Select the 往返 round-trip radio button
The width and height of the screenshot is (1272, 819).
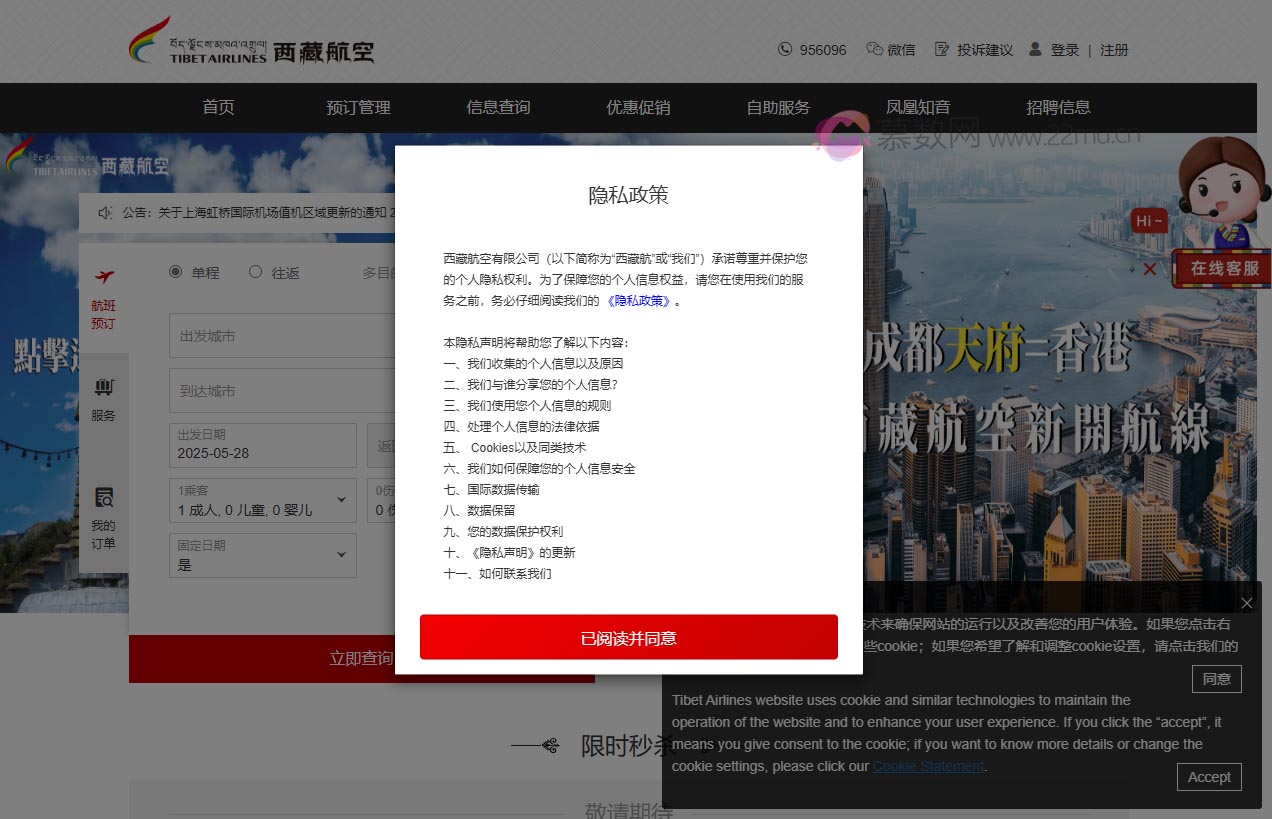tap(256, 272)
